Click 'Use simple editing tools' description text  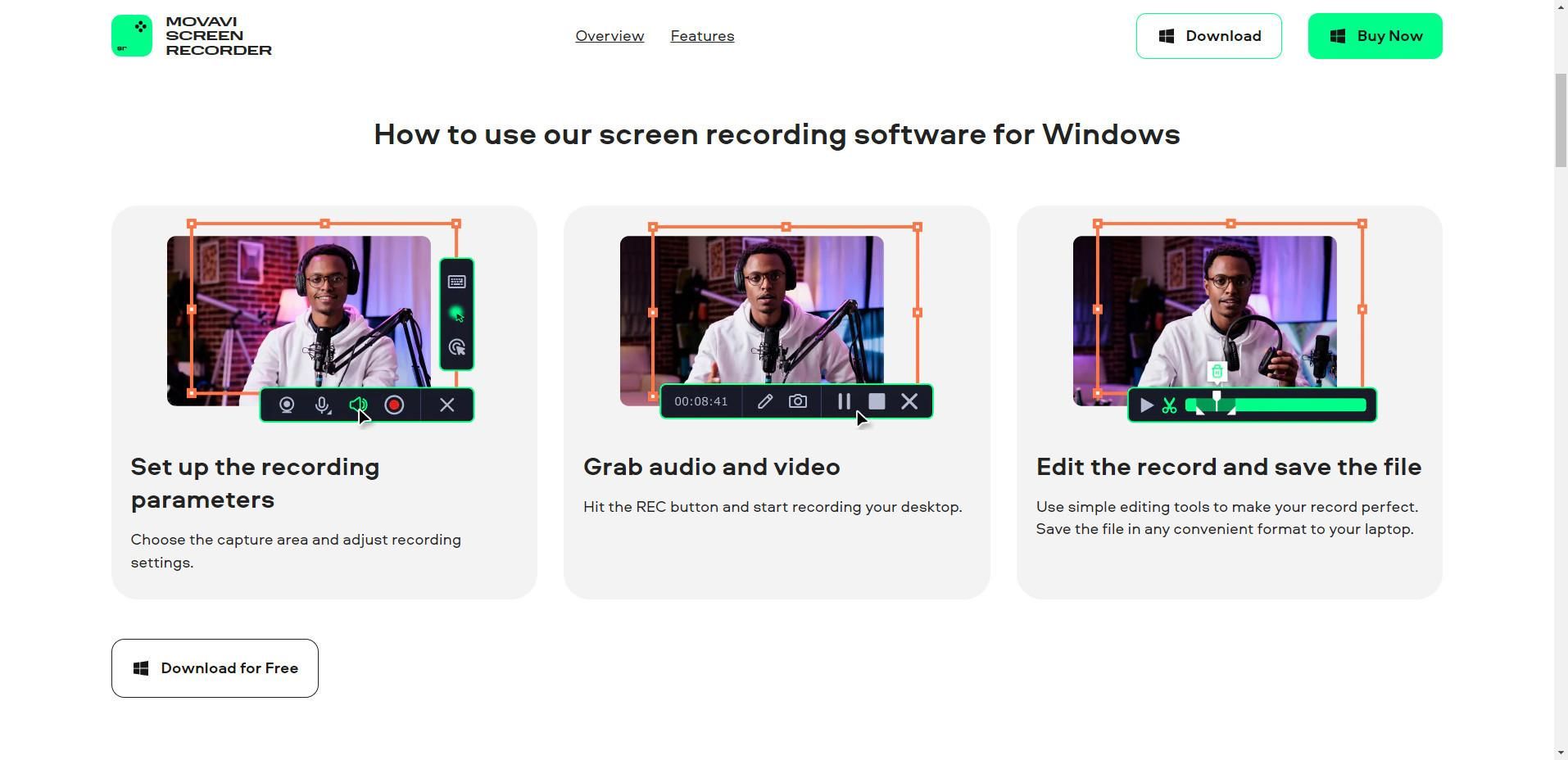tap(1227, 518)
